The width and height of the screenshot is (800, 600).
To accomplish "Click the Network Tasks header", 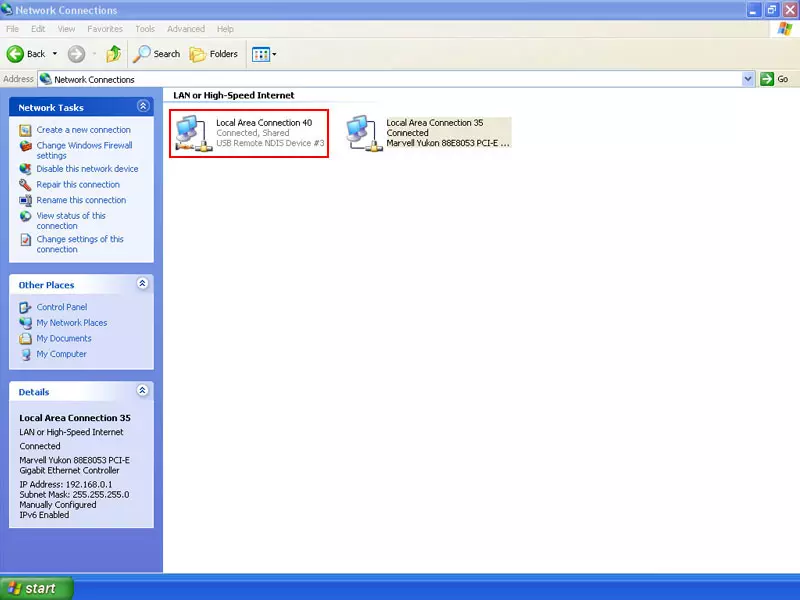I will coord(81,107).
